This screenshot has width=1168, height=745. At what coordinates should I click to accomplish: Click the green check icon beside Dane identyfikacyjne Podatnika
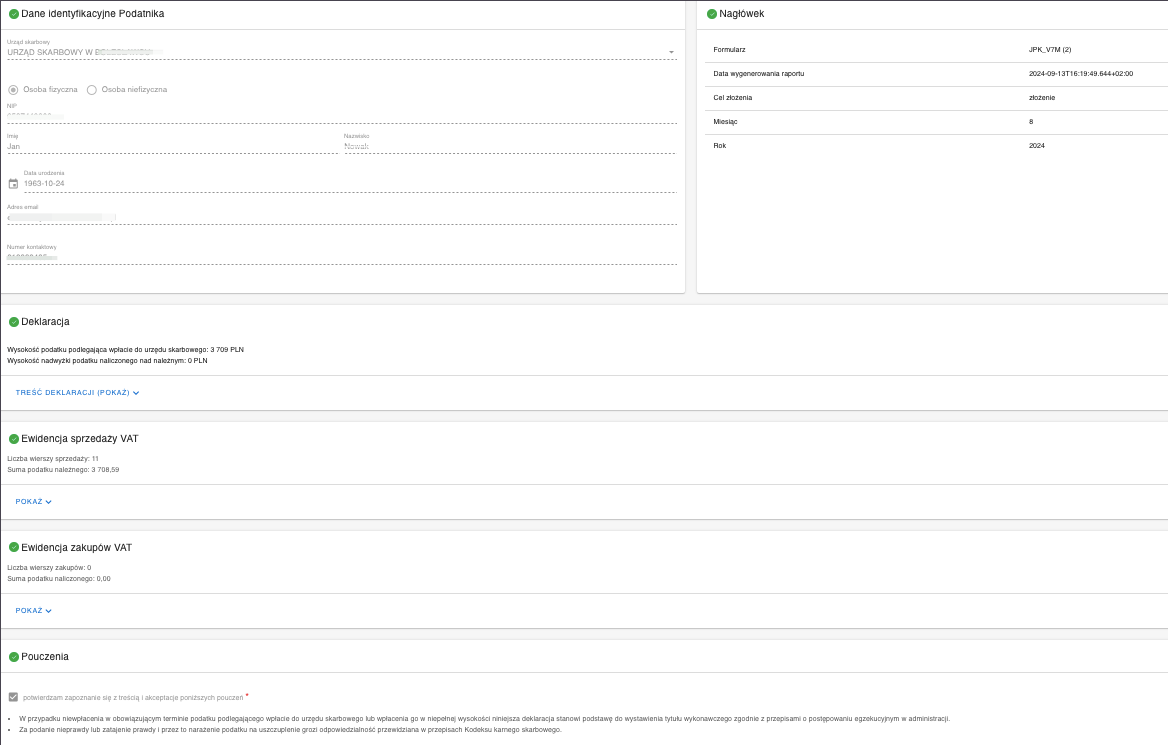coord(13,14)
